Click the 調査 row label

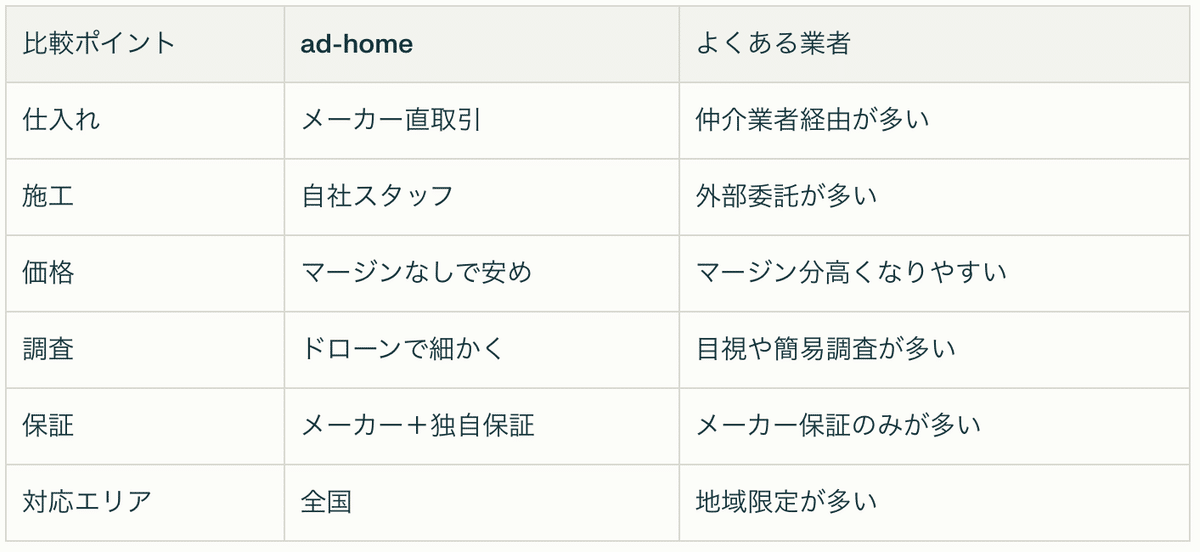pyautogui.click(x=48, y=349)
